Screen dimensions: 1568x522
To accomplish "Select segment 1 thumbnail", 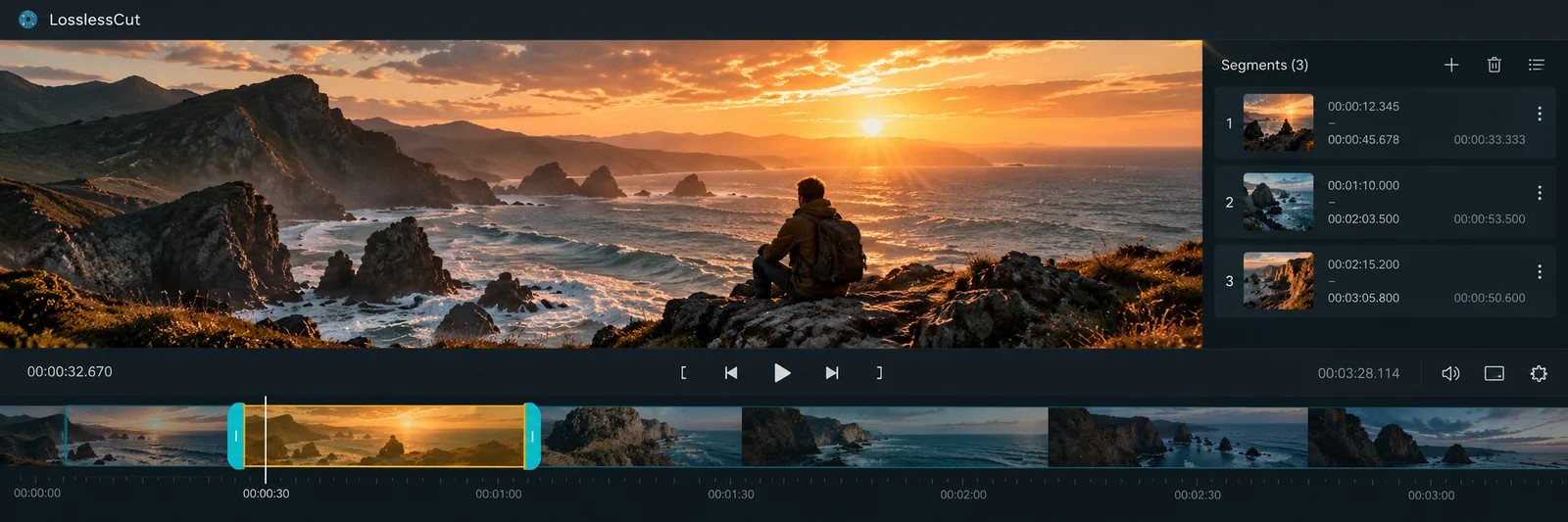I will tap(1278, 122).
